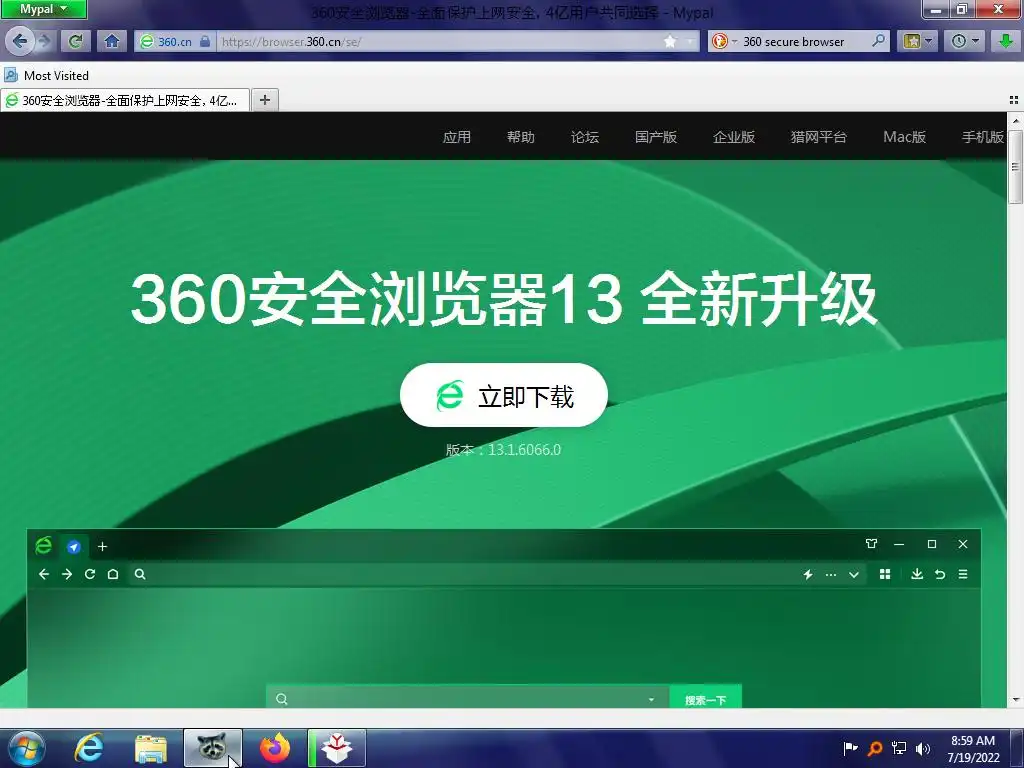Screen dimensions: 1024x768
Task: Open the red box installer taskbar app
Action: 337,748
